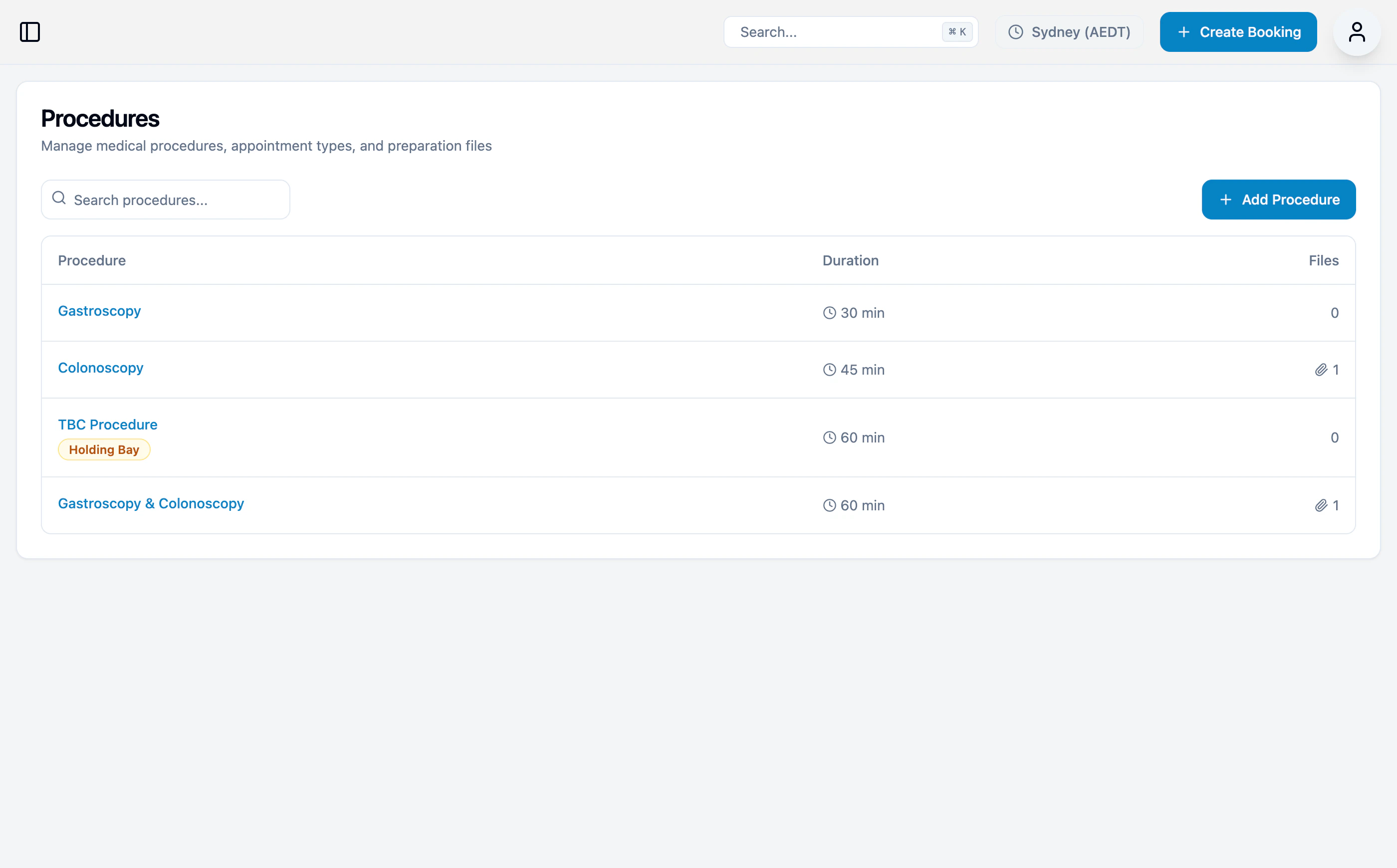Click the paperclip icon in Colonoscopy row
This screenshot has height=868, width=1397.
(1321, 370)
